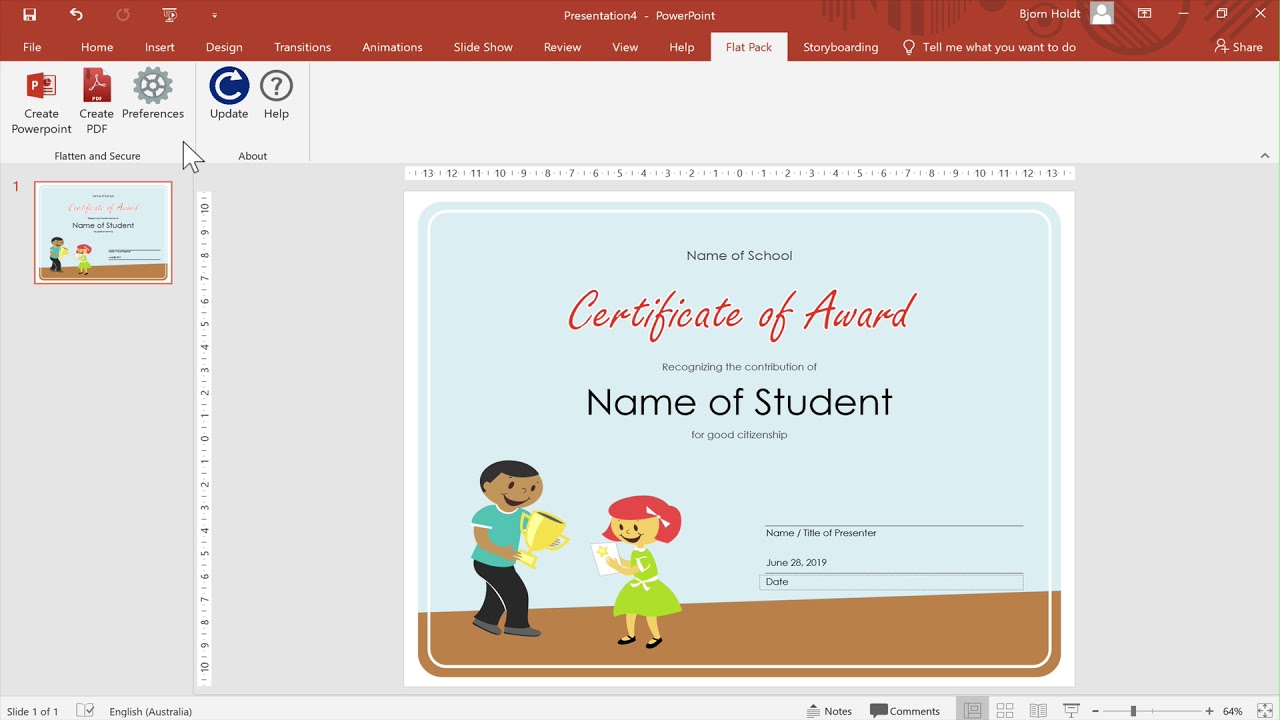This screenshot has height=720, width=1280.
Task: Click the Name of Student text
Action: point(739,402)
